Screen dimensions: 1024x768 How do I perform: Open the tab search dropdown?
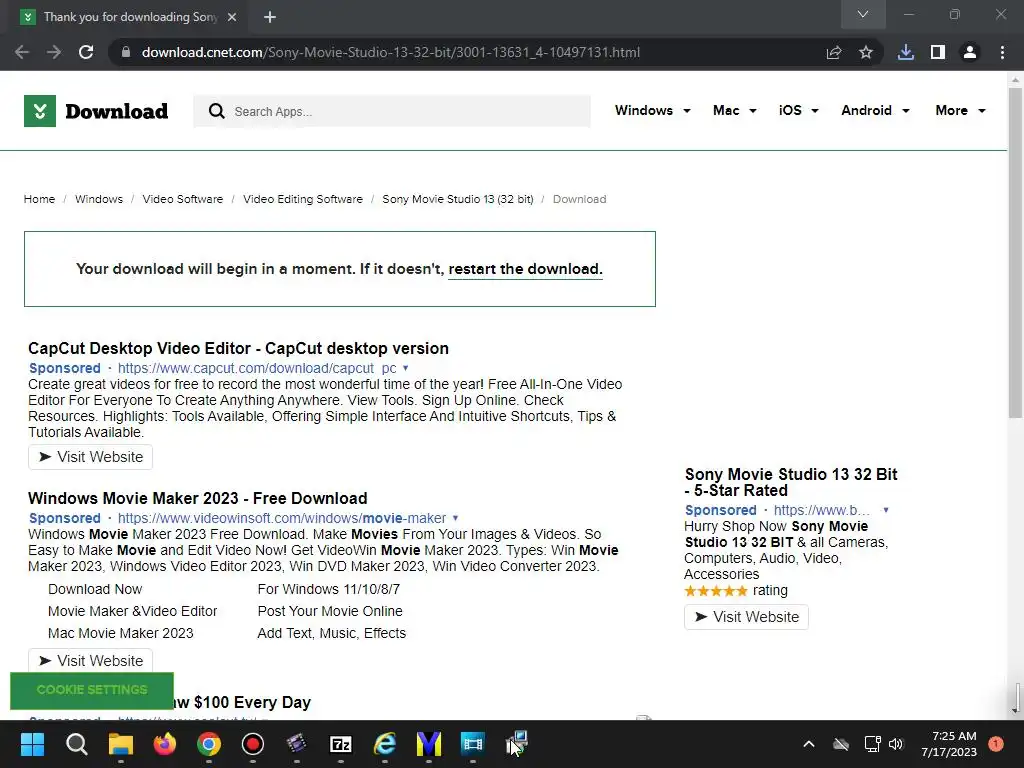[863, 14]
